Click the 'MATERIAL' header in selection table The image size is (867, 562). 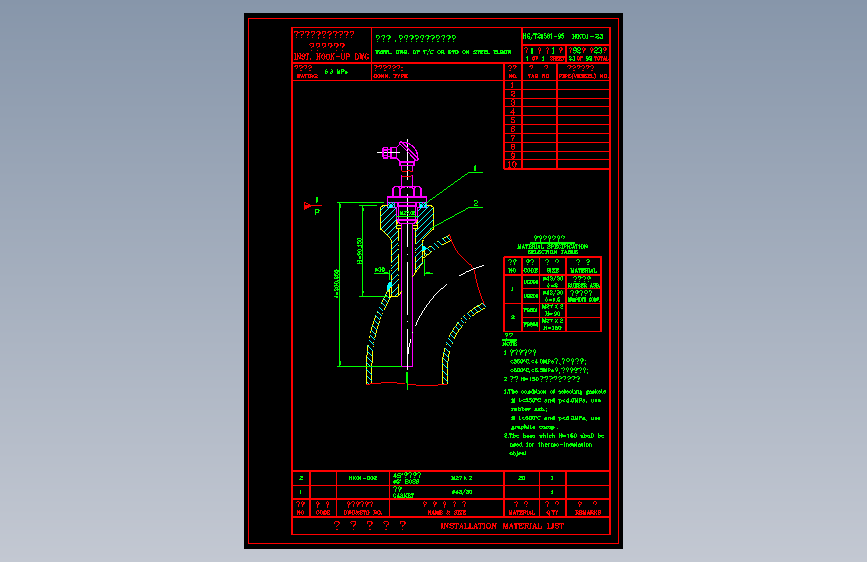(x=583, y=270)
